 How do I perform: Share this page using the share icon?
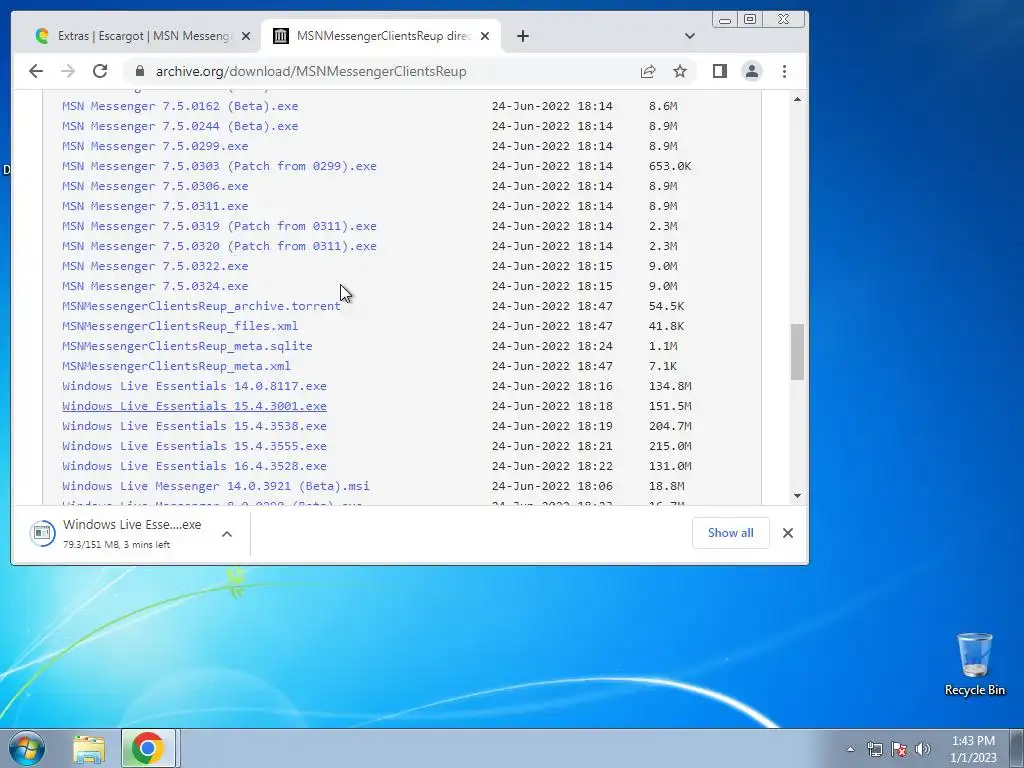pyautogui.click(x=648, y=71)
